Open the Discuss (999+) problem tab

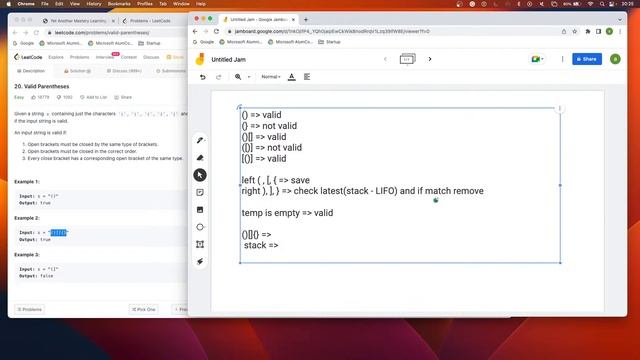coord(124,71)
